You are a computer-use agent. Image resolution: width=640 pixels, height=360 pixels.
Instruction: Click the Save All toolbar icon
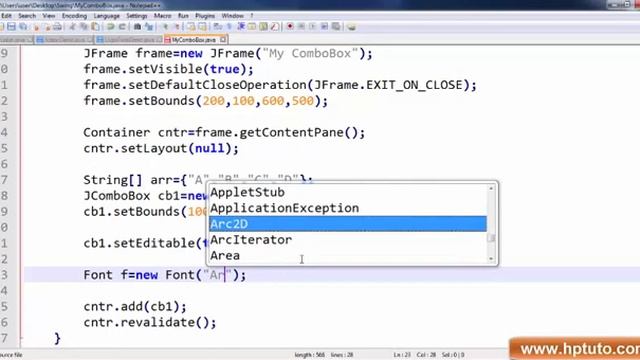[x=23, y=27]
